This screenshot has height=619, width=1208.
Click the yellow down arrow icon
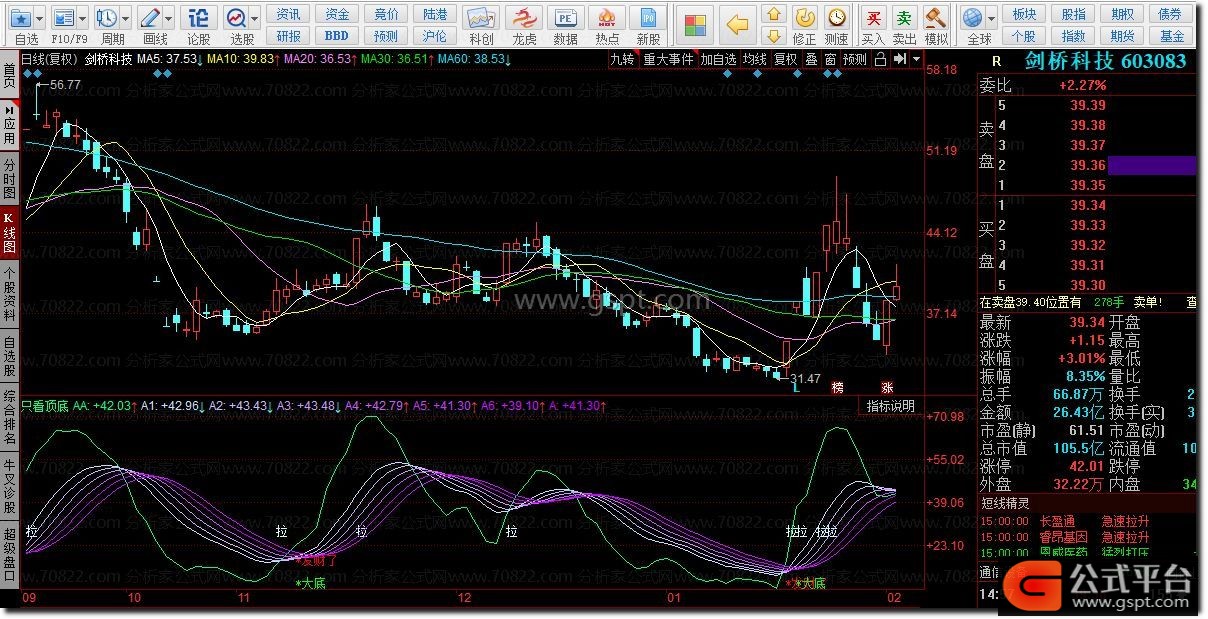[773, 37]
